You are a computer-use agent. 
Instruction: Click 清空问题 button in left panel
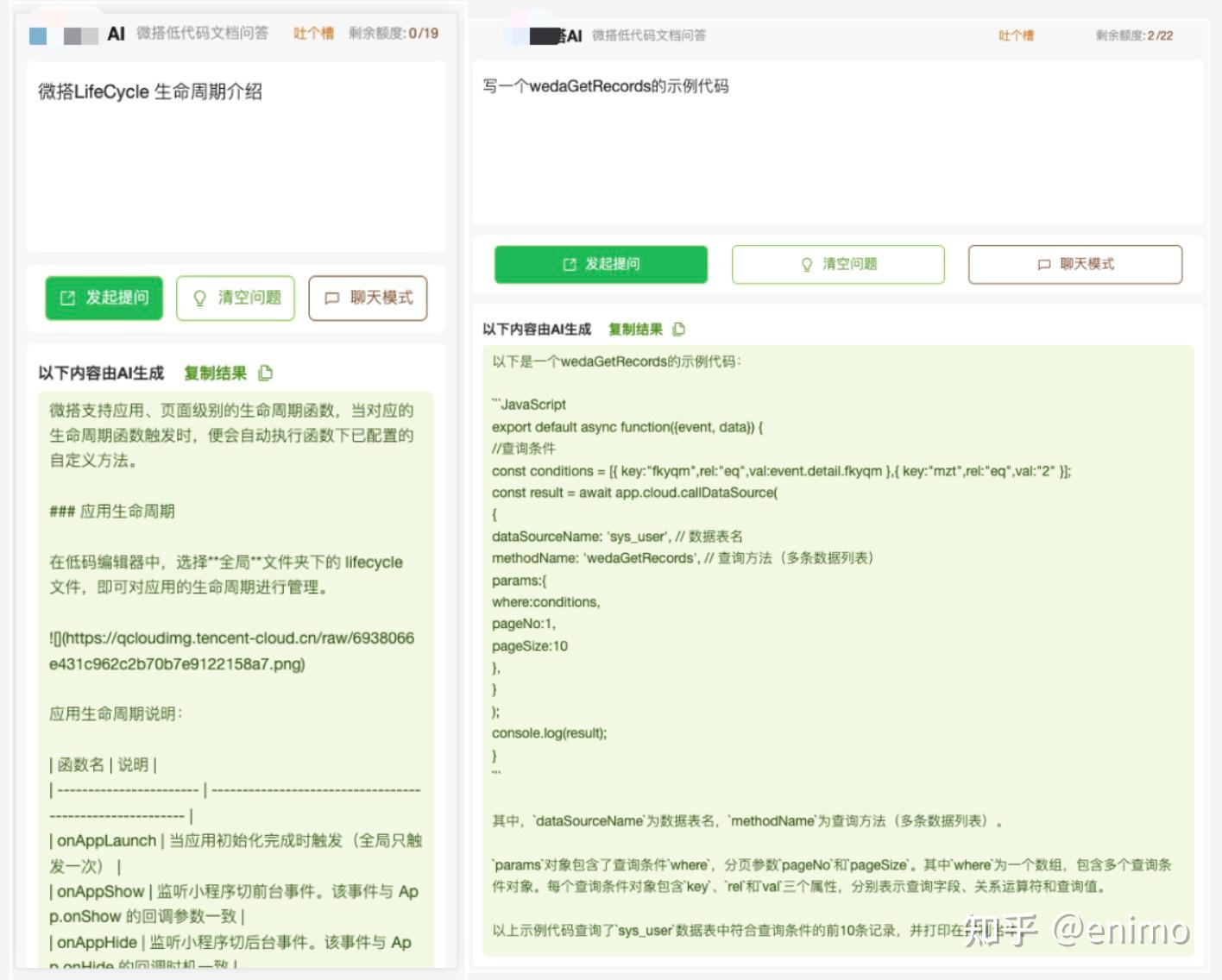(236, 298)
